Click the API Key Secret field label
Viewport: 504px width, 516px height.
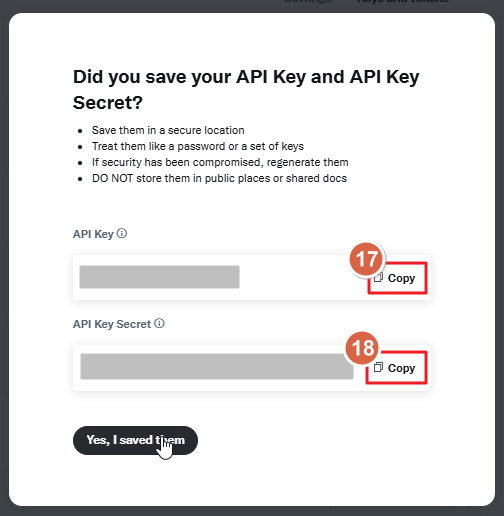pos(112,324)
